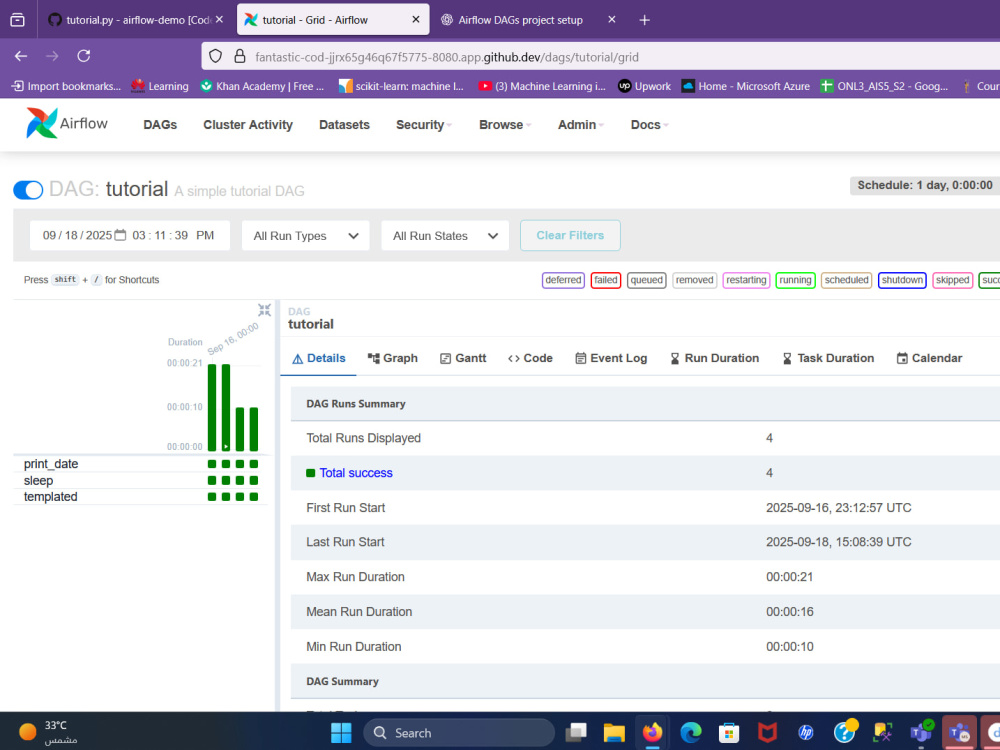Open Microsoft Edge from the taskbar

click(691, 733)
